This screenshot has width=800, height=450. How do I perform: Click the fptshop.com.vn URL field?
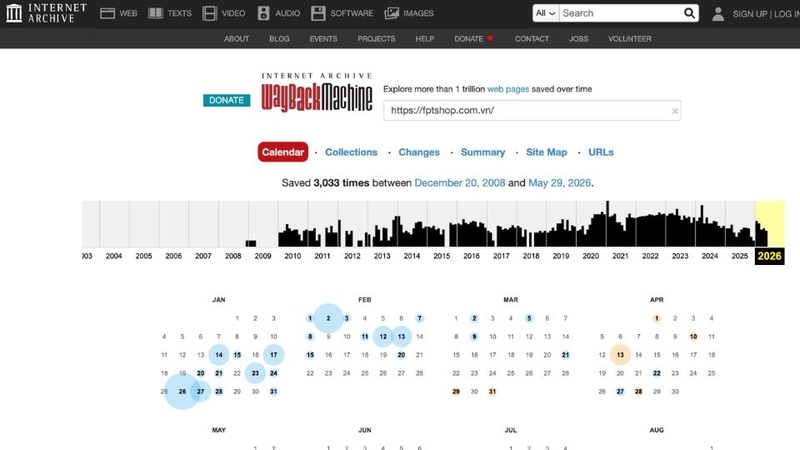click(x=532, y=111)
